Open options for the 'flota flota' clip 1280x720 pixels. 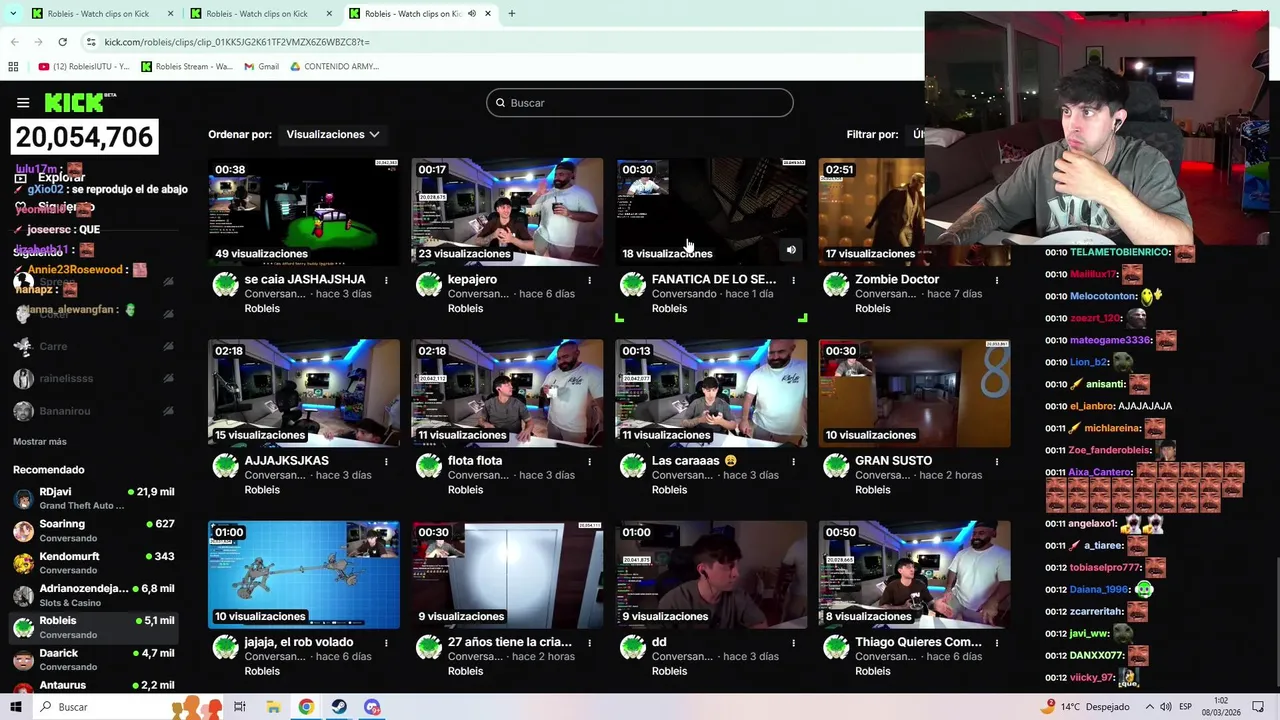click(x=589, y=461)
